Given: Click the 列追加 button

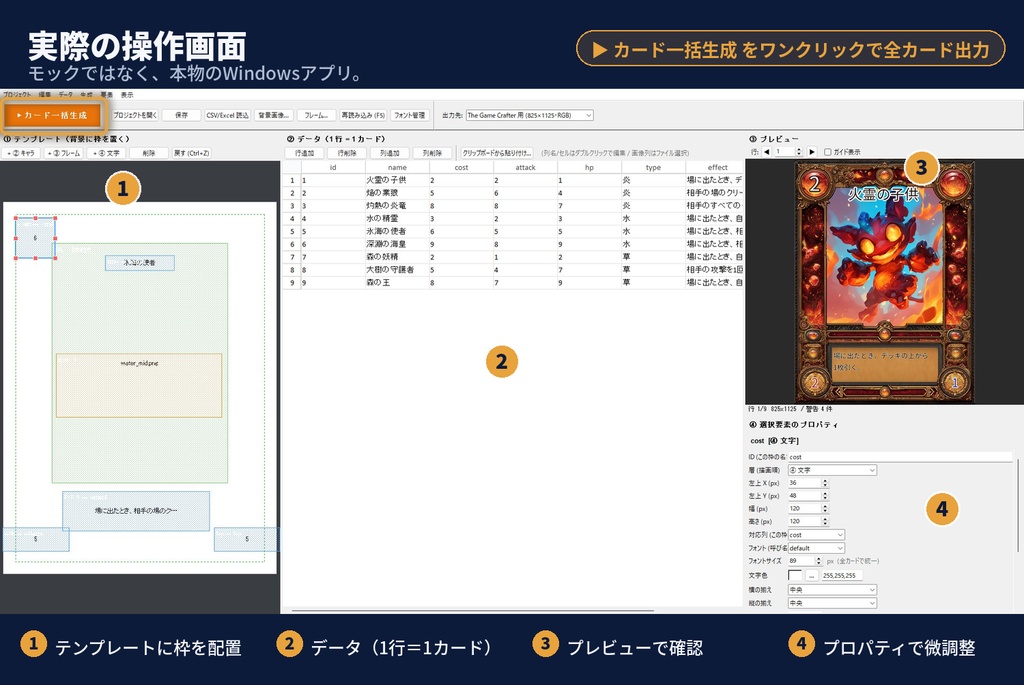Looking at the screenshot, I should coord(390,153).
